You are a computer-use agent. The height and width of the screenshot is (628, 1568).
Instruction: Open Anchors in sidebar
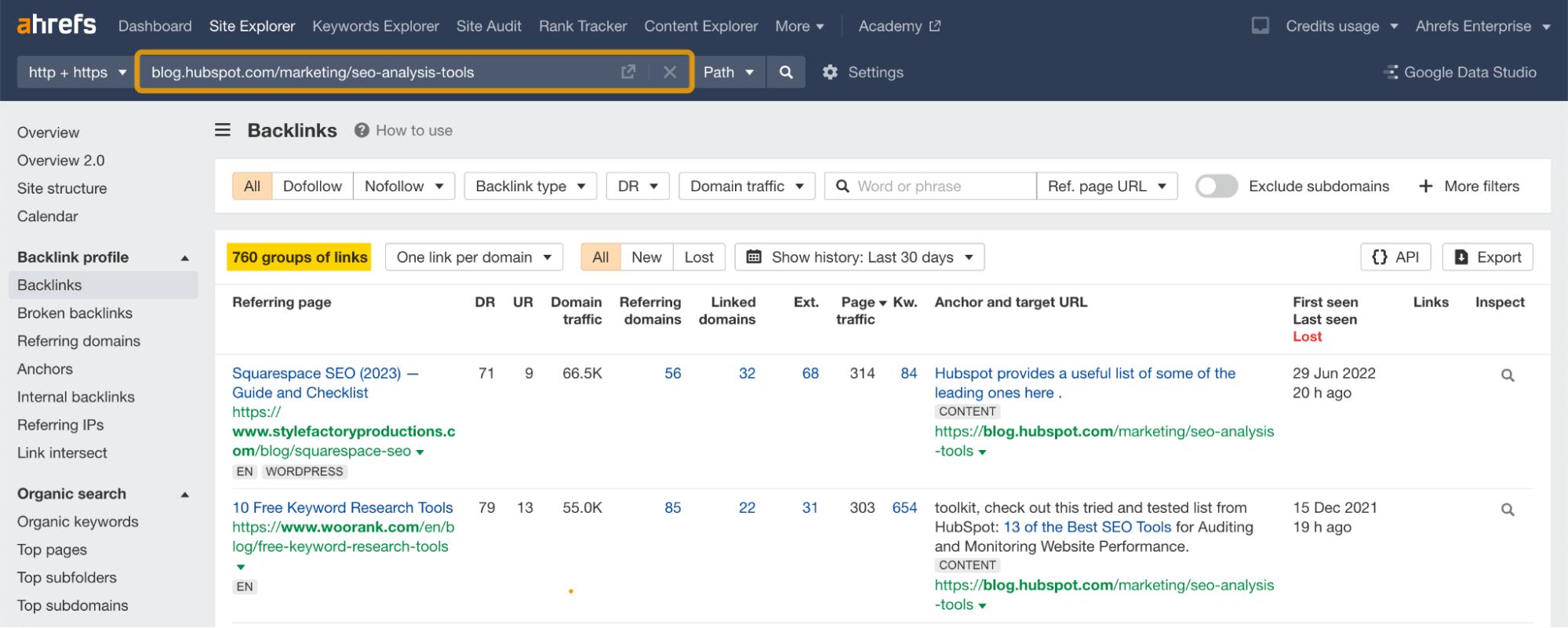(45, 368)
